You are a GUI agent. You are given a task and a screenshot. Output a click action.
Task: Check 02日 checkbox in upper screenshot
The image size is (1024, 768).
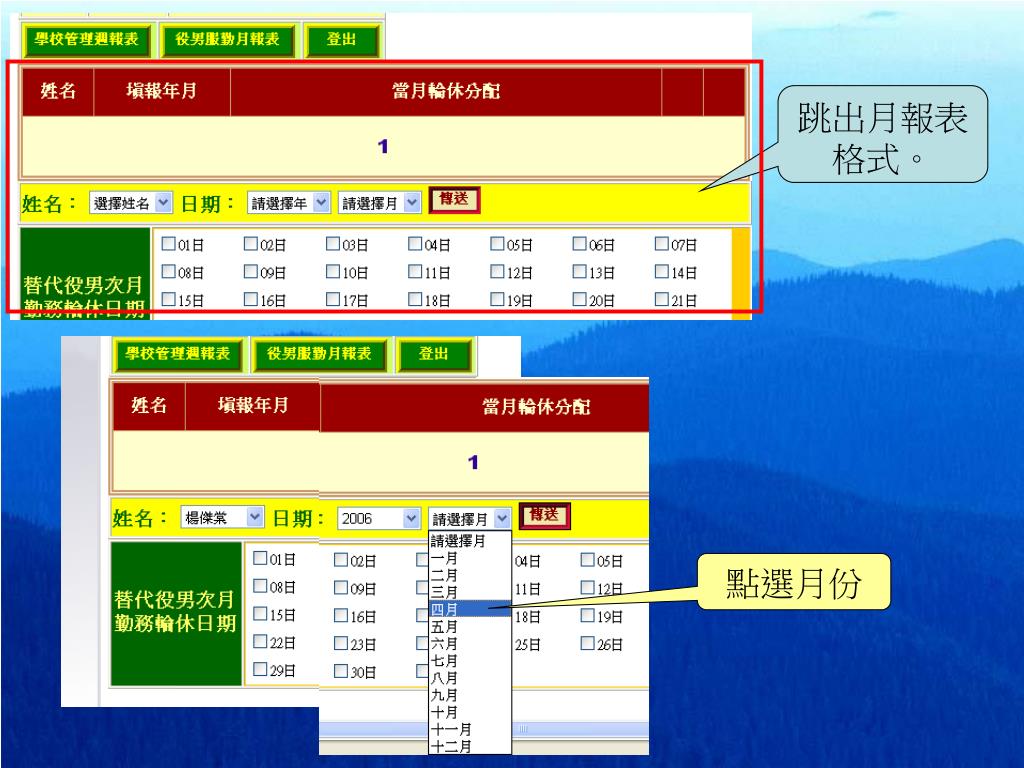[251, 244]
